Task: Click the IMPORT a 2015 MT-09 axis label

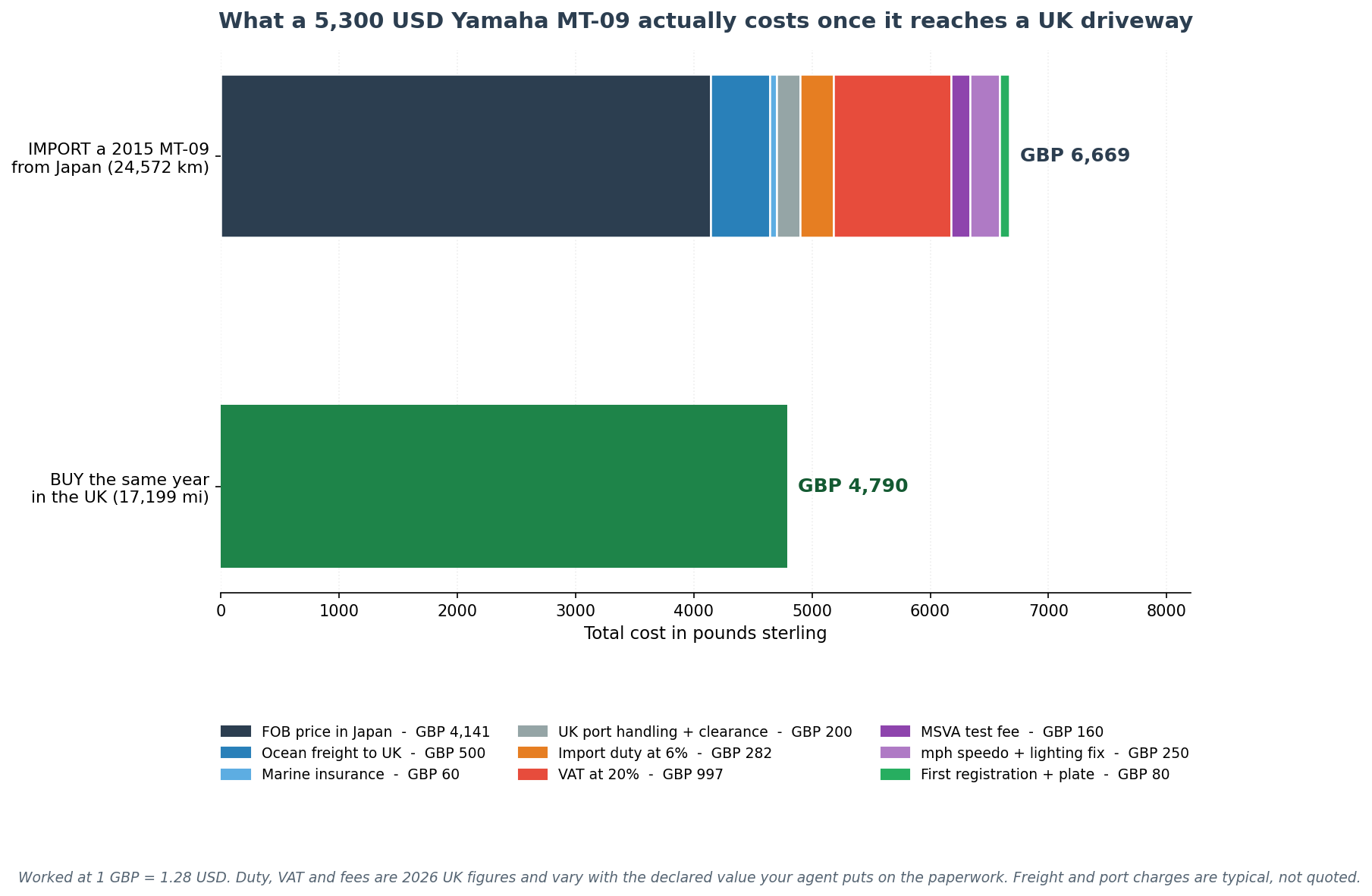Action: pyautogui.click(x=110, y=158)
